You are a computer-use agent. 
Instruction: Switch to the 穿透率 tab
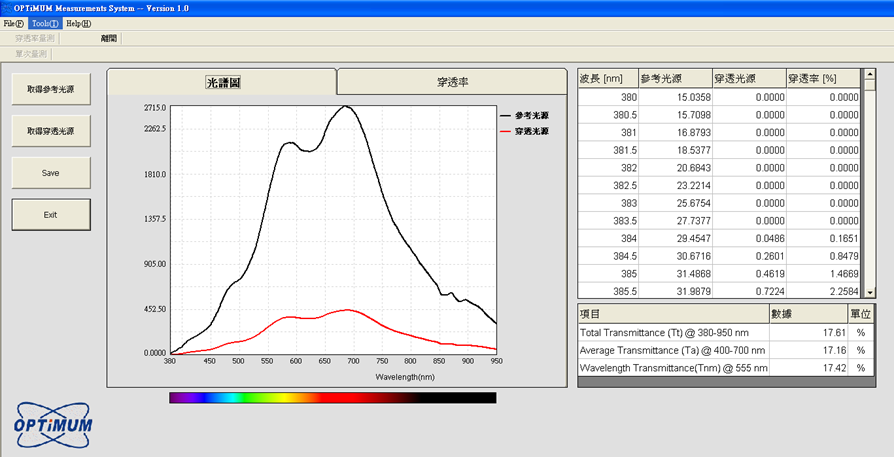pyautogui.click(x=454, y=83)
